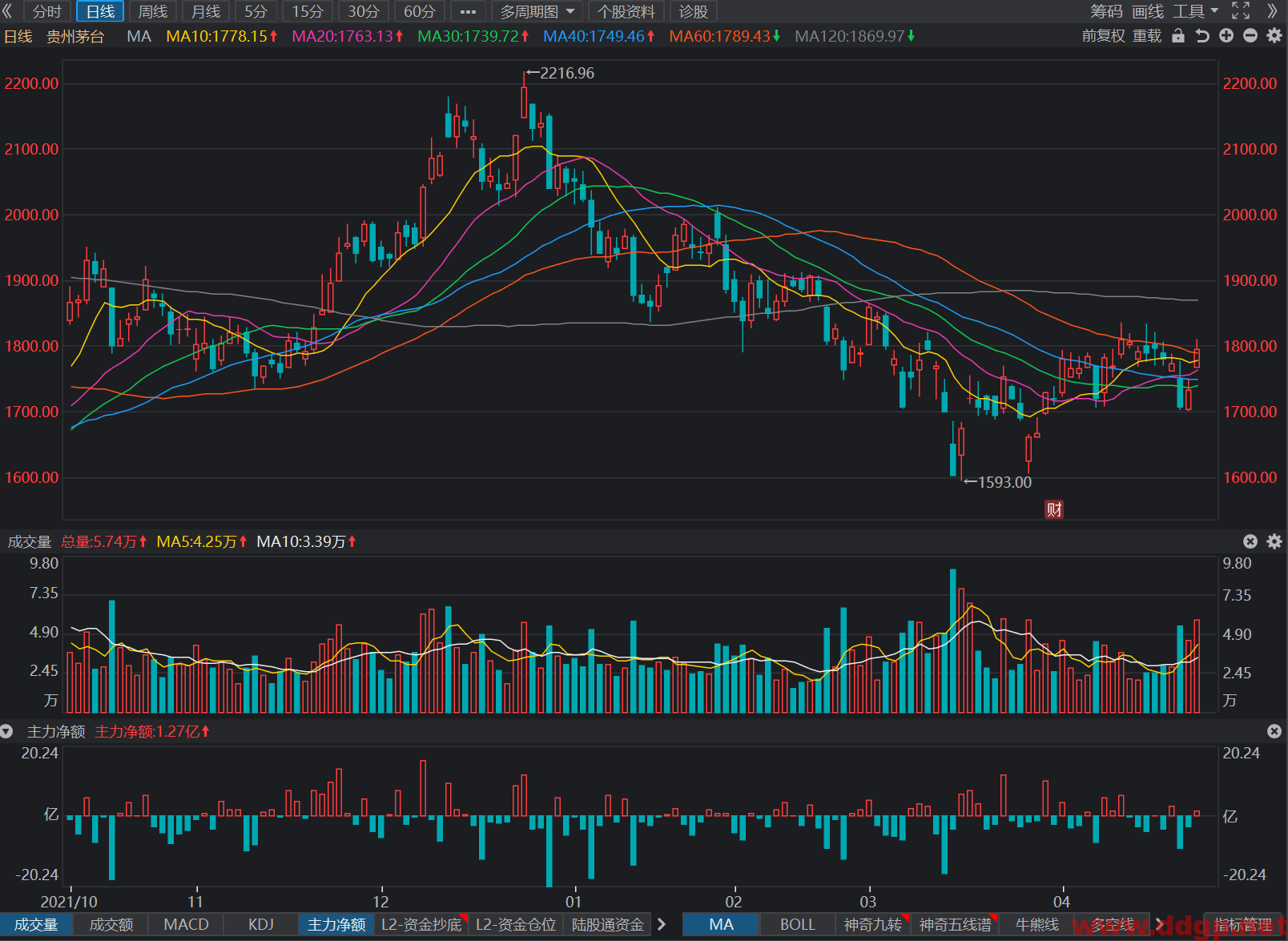Select 成交量 bottom indicator tab
Viewport: 1288px width, 941px height.
click(x=36, y=925)
